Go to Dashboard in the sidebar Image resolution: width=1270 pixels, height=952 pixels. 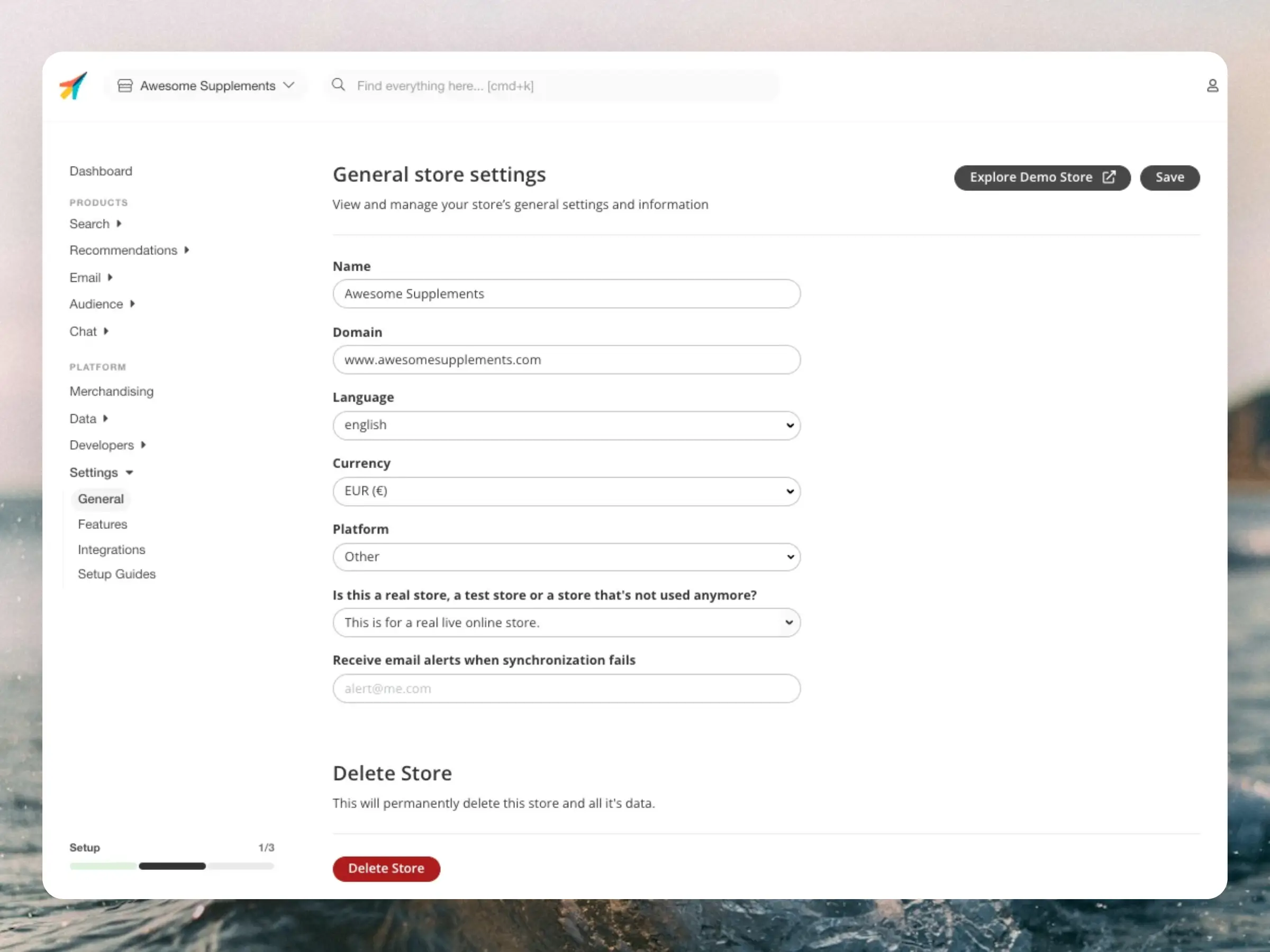tap(101, 171)
